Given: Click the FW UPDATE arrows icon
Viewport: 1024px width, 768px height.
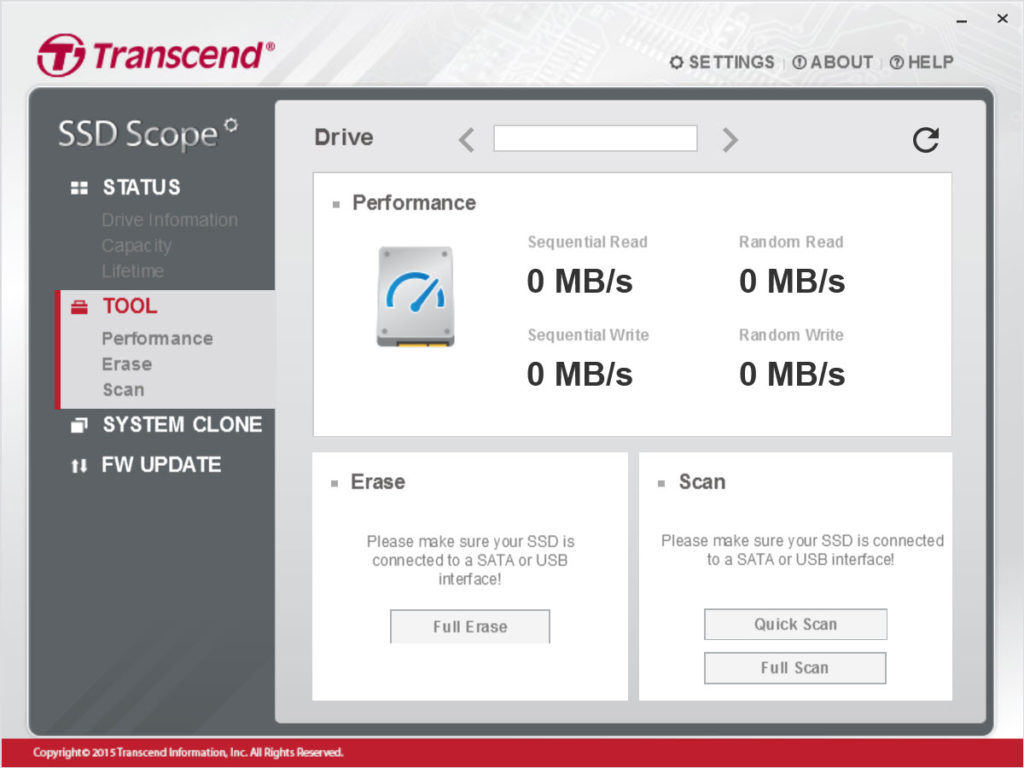Looking at the screenshot, I should 79,466.
